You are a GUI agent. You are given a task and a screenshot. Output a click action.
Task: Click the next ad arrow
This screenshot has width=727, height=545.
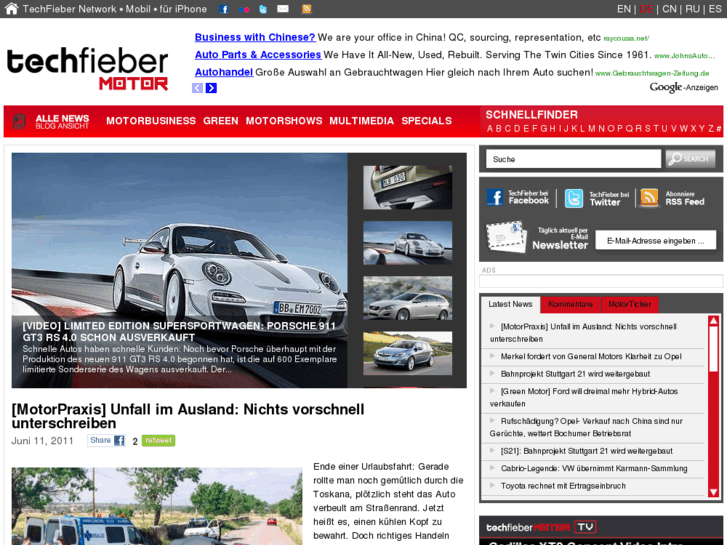[x=211, y=88]
